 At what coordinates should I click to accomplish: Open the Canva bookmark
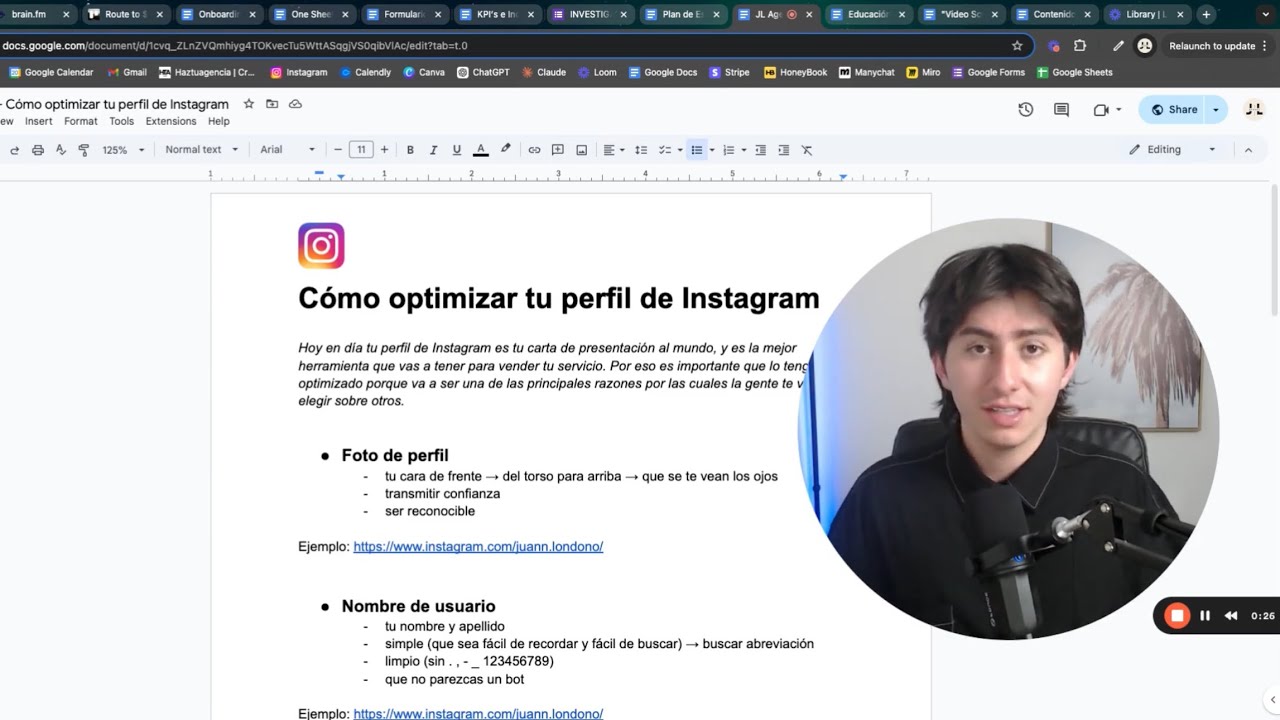424,72
